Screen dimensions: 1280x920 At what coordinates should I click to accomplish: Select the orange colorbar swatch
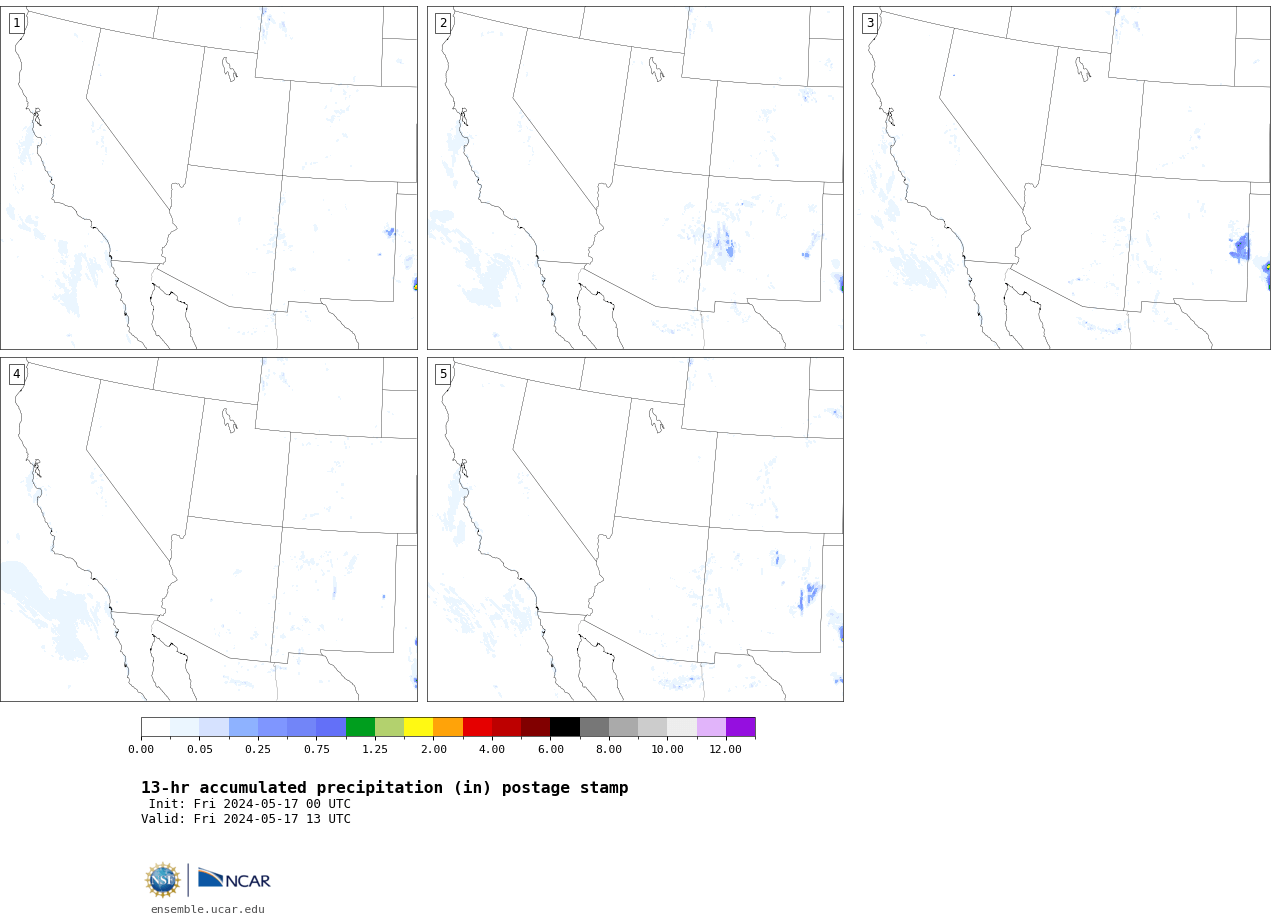tap(448, 727)
